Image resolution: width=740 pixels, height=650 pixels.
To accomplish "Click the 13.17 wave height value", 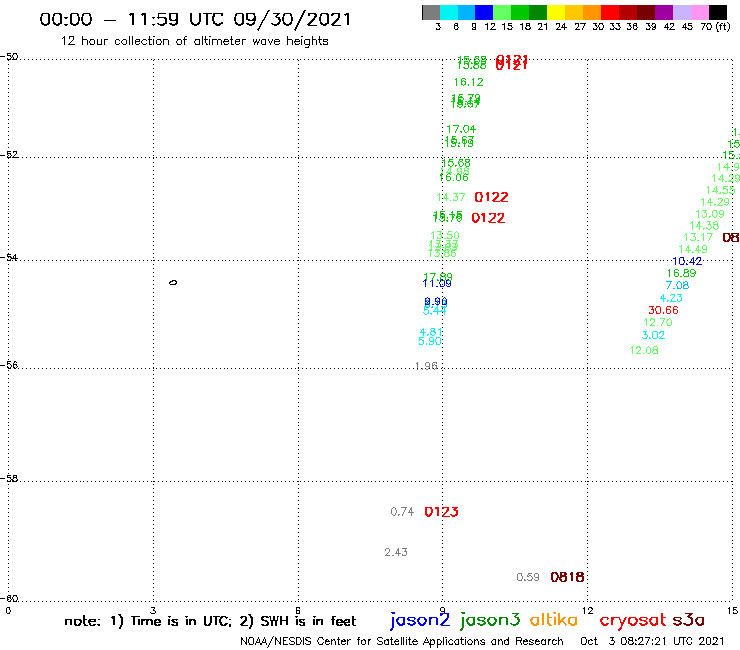I will click(x=698, y=237).
